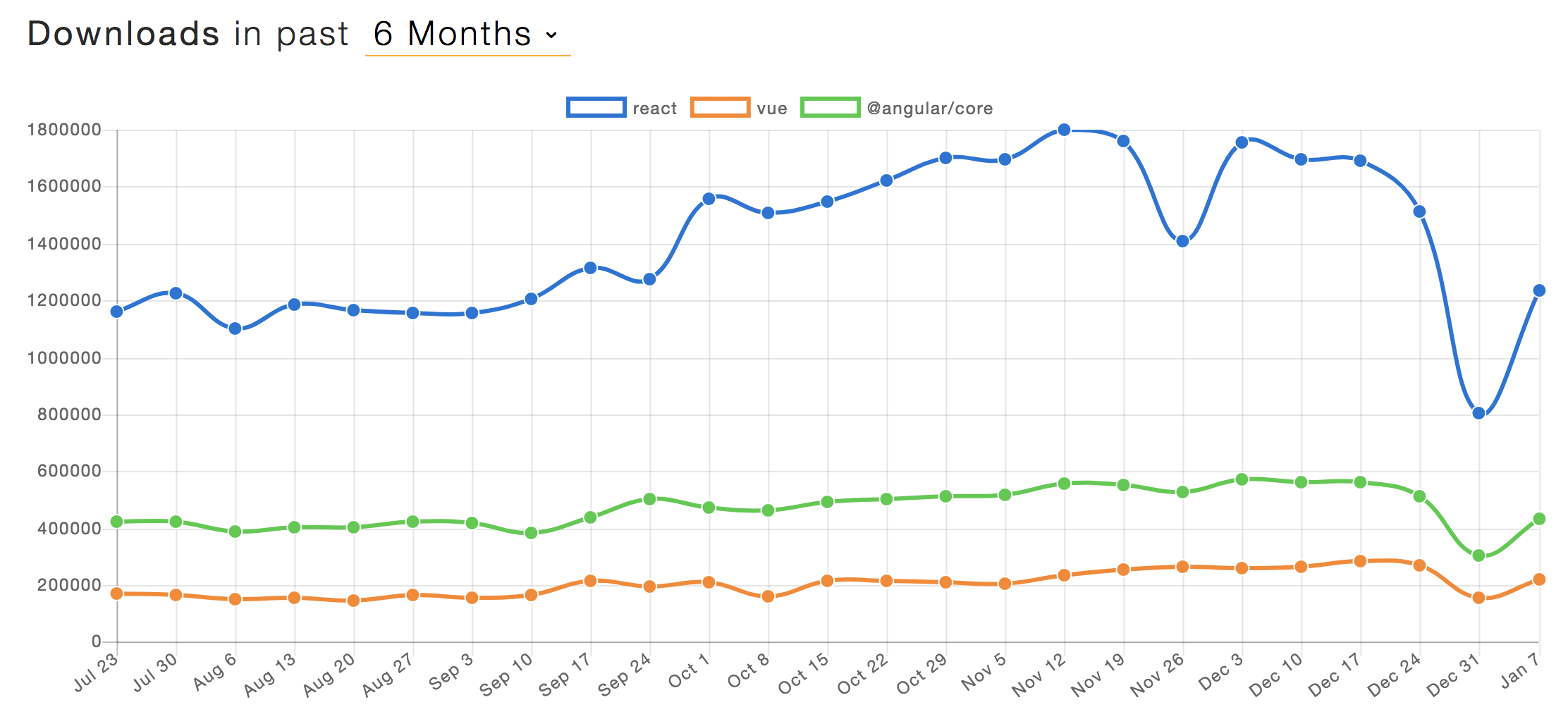The image size is (1568, 719).
Task: Click the blue react legend color box
Action: coord(596,108)
